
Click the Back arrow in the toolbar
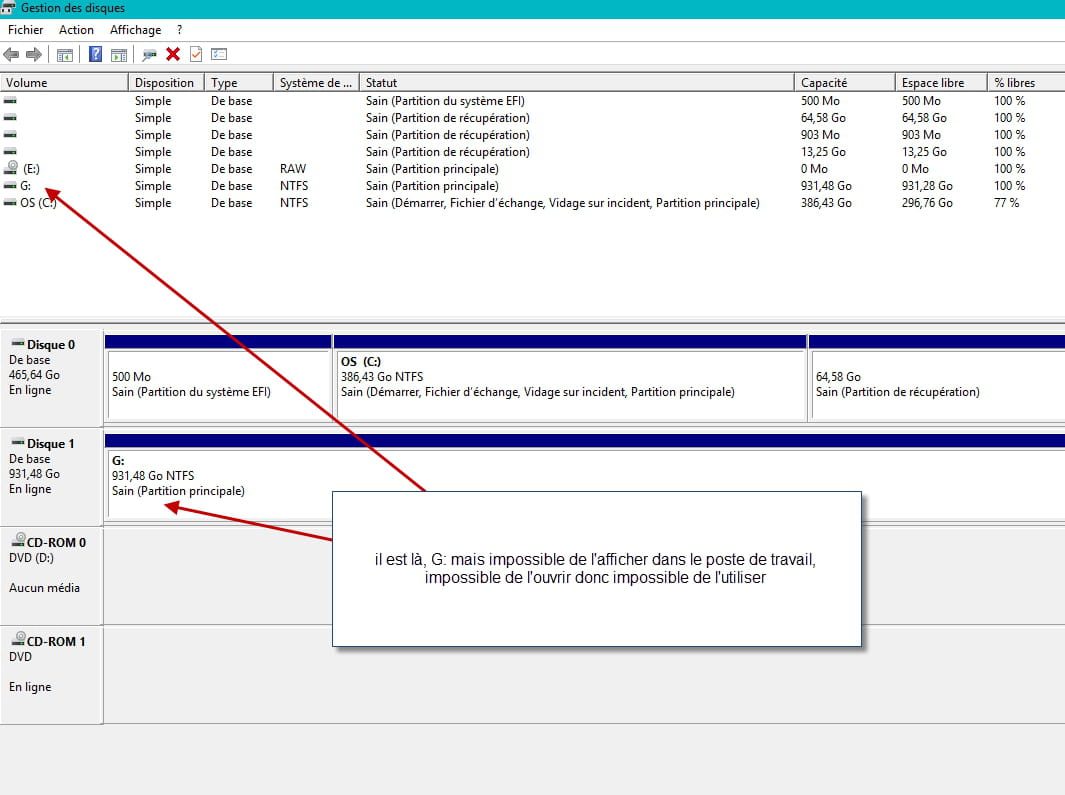click(11, 54)
